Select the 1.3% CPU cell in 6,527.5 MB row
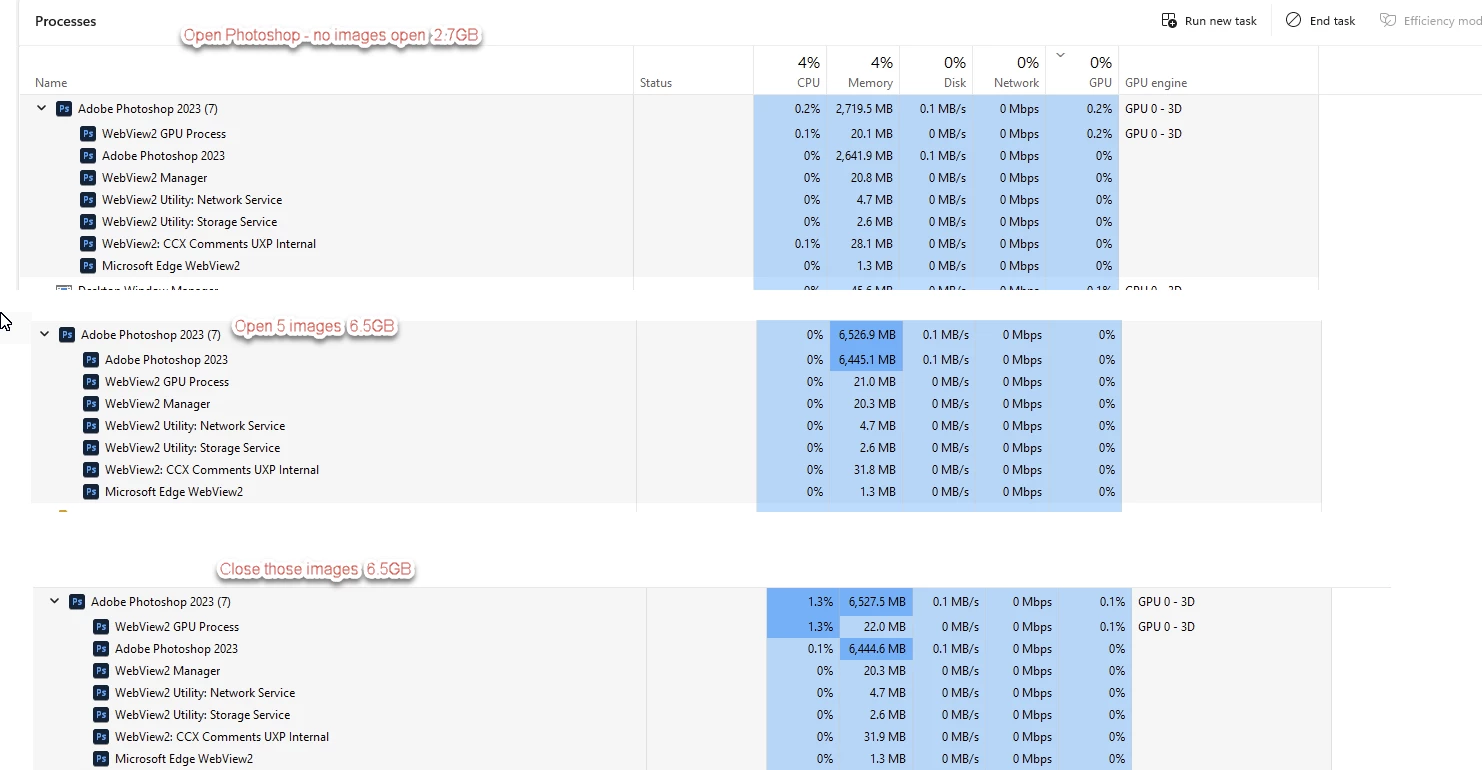Viewport: 1482px width, 770px height. click(x=802, y=602)
